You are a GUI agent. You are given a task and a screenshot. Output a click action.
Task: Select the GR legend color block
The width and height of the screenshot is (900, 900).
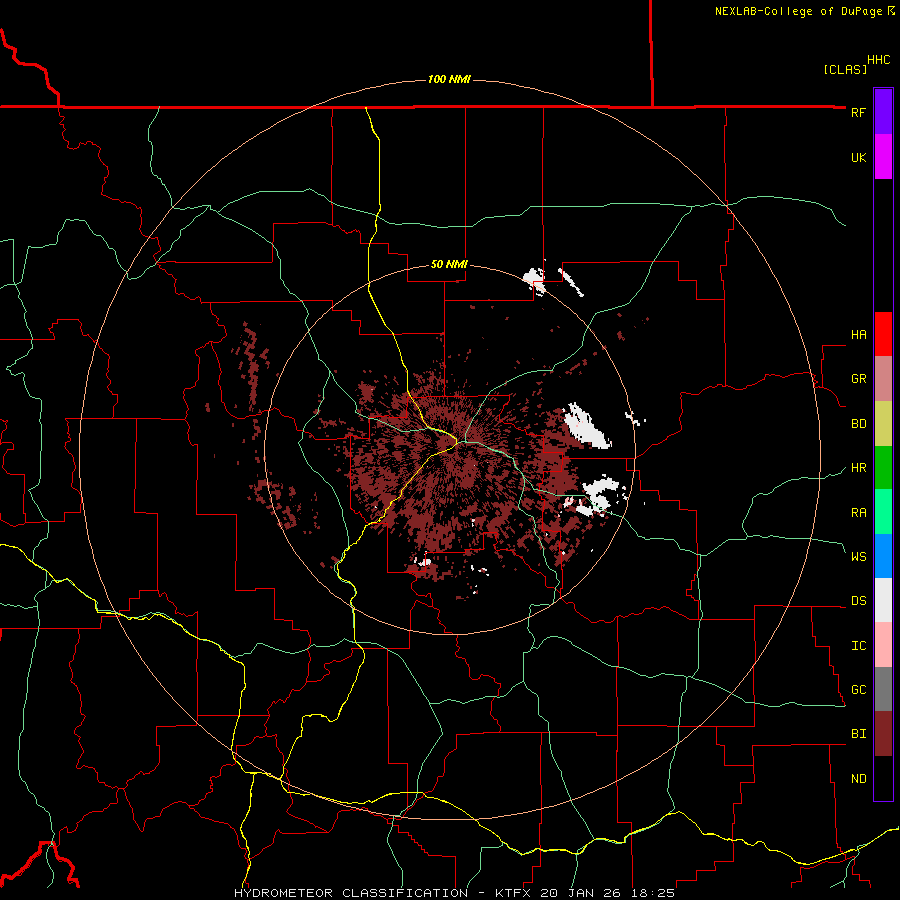tap(883, 379)
